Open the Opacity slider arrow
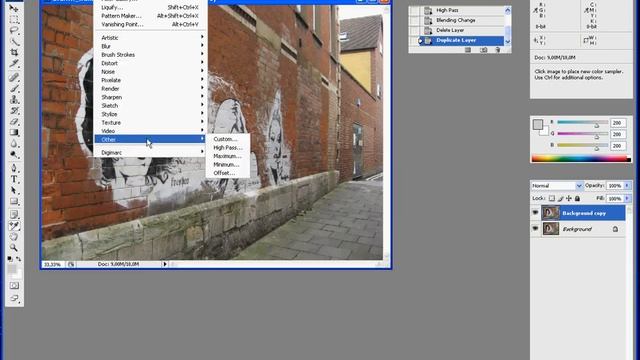Screen dimensions: 640x360 pos(627,186)
